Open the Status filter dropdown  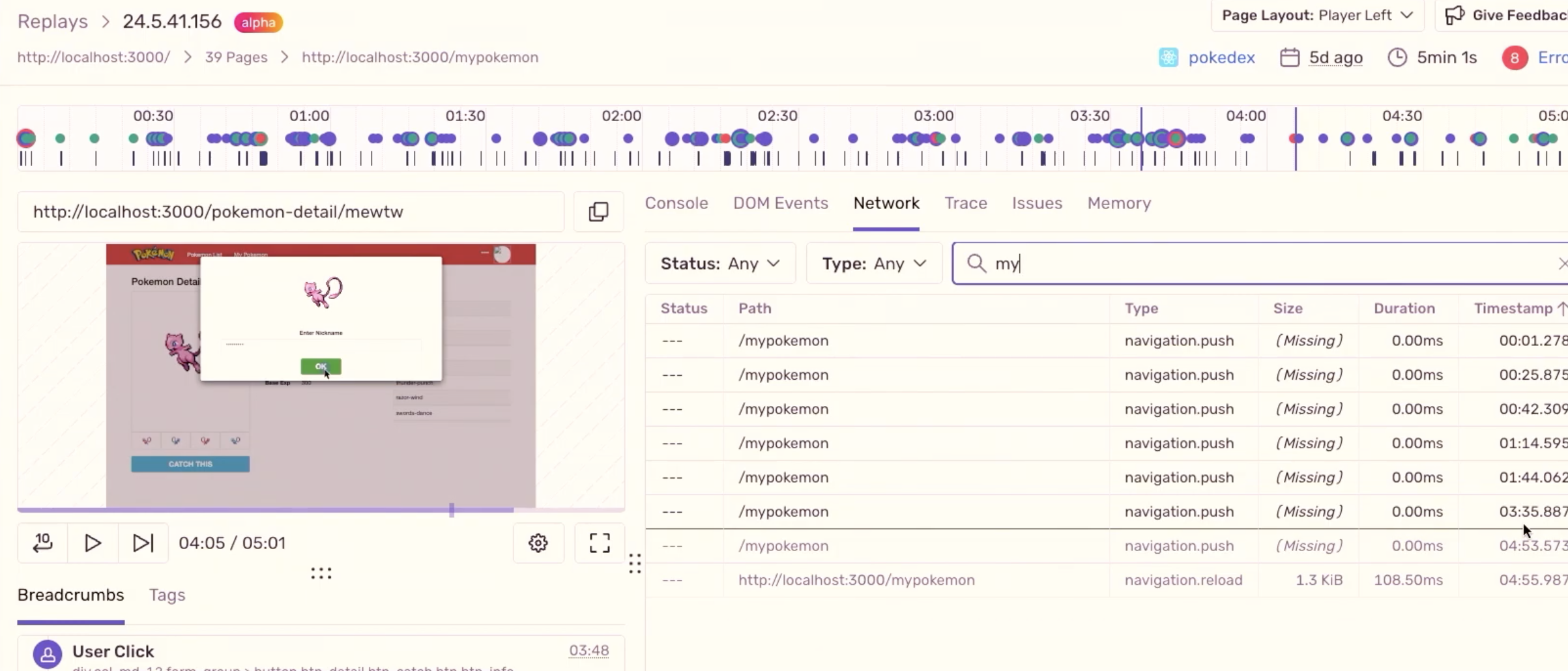(719, 263)
